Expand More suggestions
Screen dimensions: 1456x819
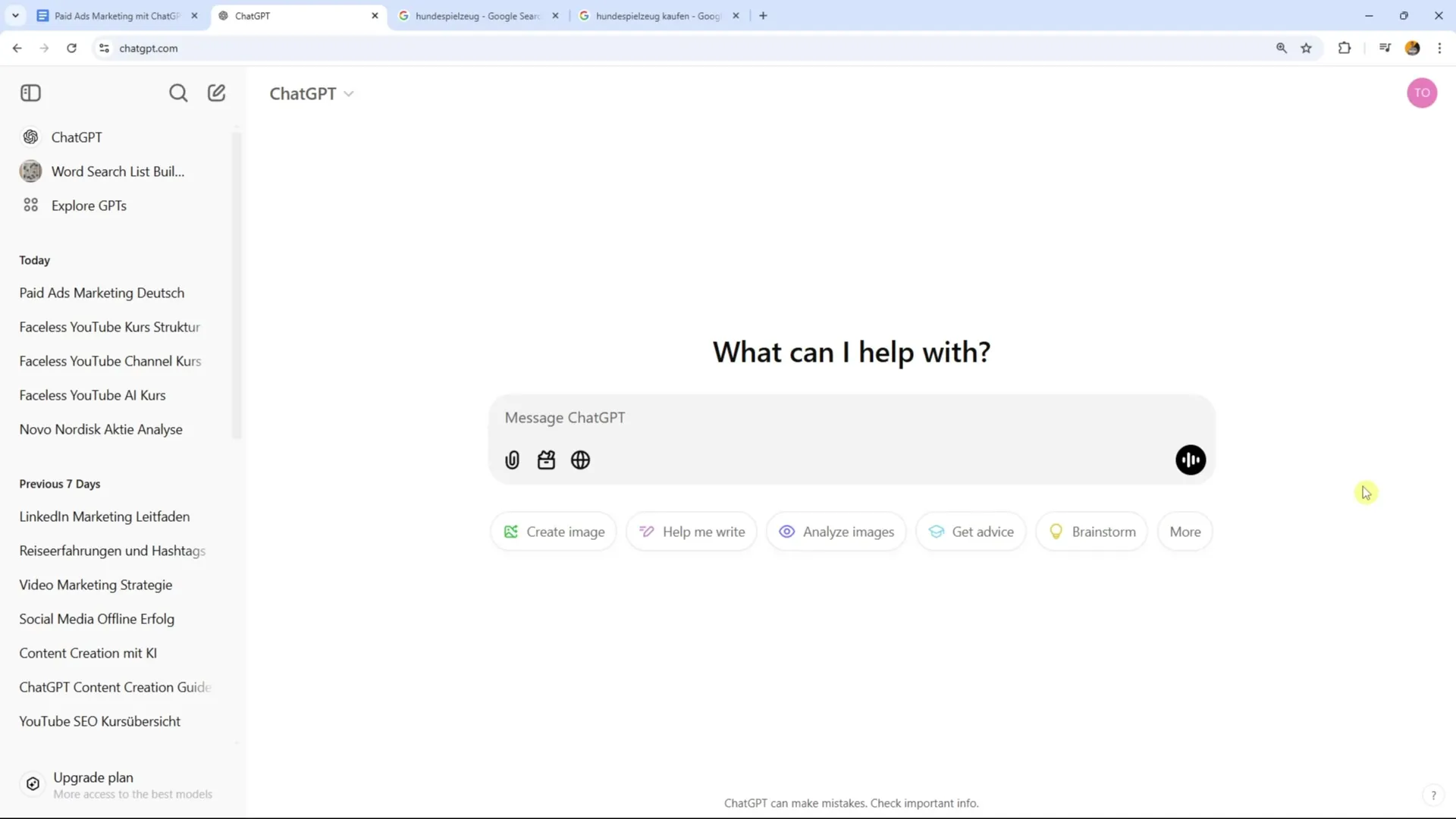tap(1185, 532)
